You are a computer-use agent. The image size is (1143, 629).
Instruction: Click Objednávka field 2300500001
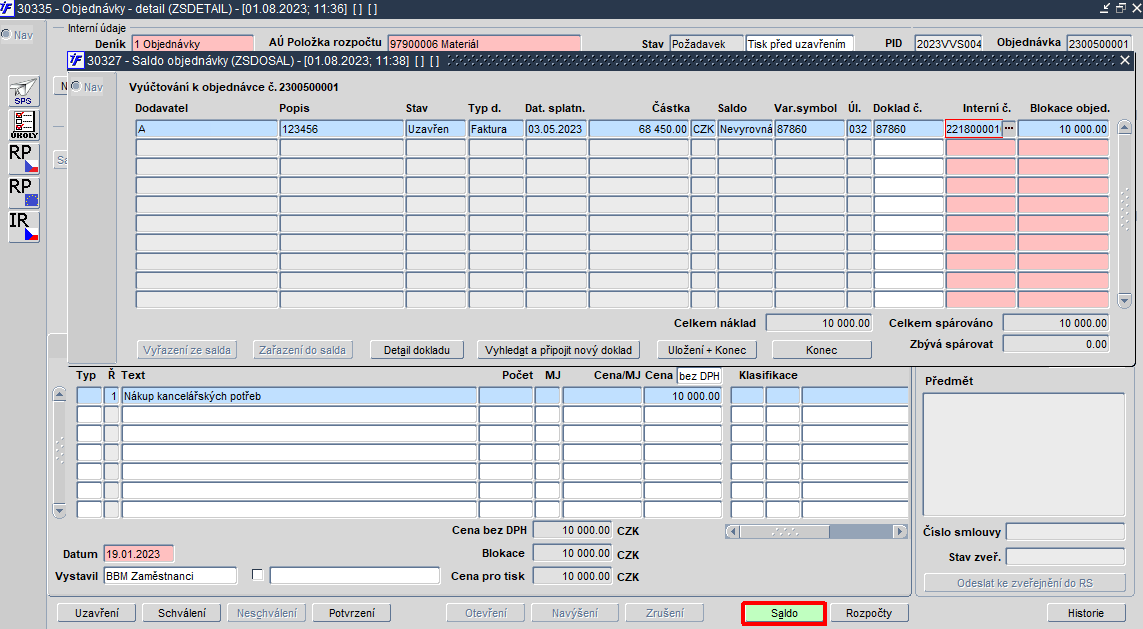(x=1099, y=44)
